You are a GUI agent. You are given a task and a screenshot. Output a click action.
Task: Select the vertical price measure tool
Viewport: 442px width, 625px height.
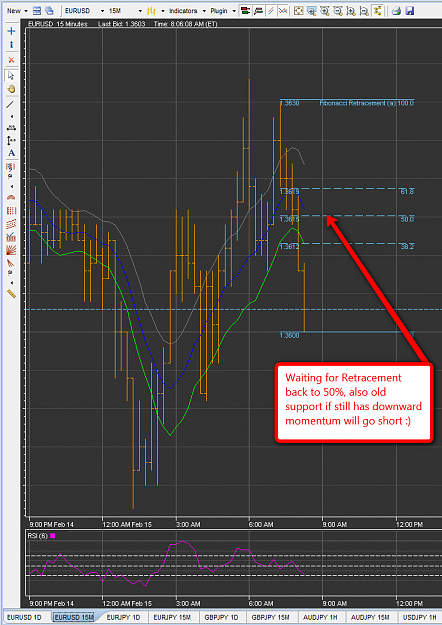coord(11,140)
